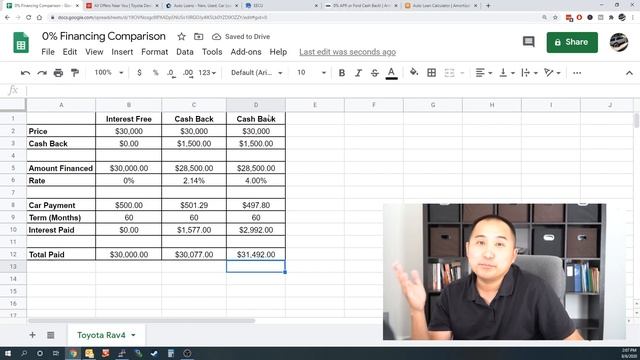This screenshot has height=360, width=640.
Task: Open horizontal align dropdown
Action: coord(484,73)
